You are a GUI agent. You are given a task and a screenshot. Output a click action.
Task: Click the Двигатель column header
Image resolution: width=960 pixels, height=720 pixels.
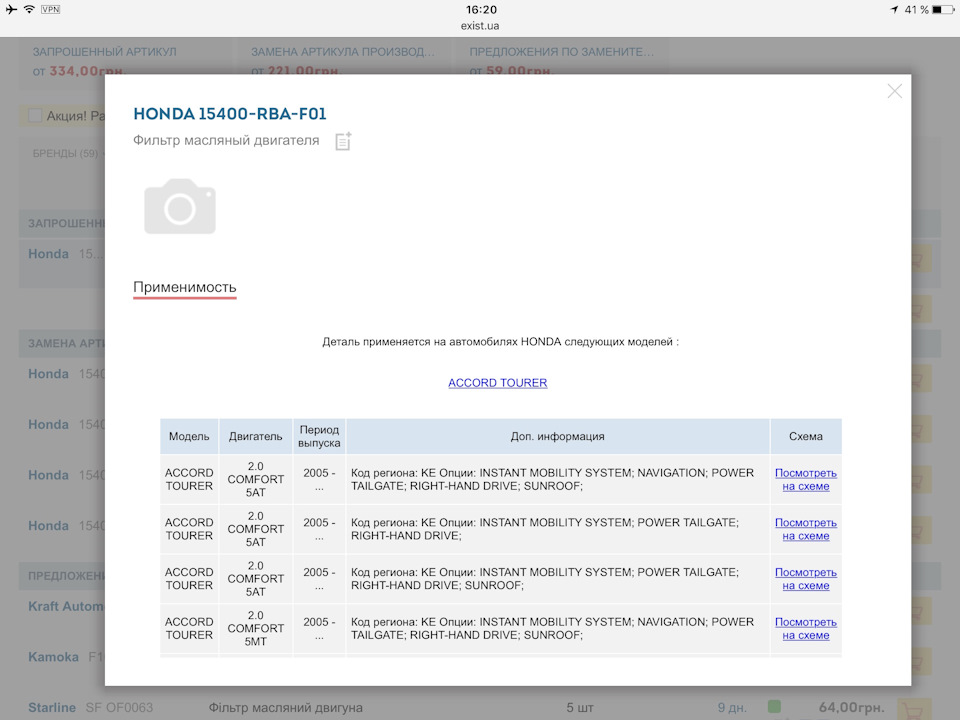click(x=255, y=437)
